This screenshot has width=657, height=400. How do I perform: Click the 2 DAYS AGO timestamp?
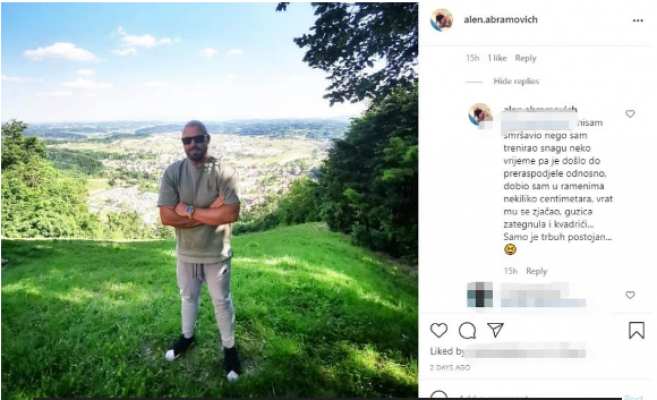(x=450, y=368)
